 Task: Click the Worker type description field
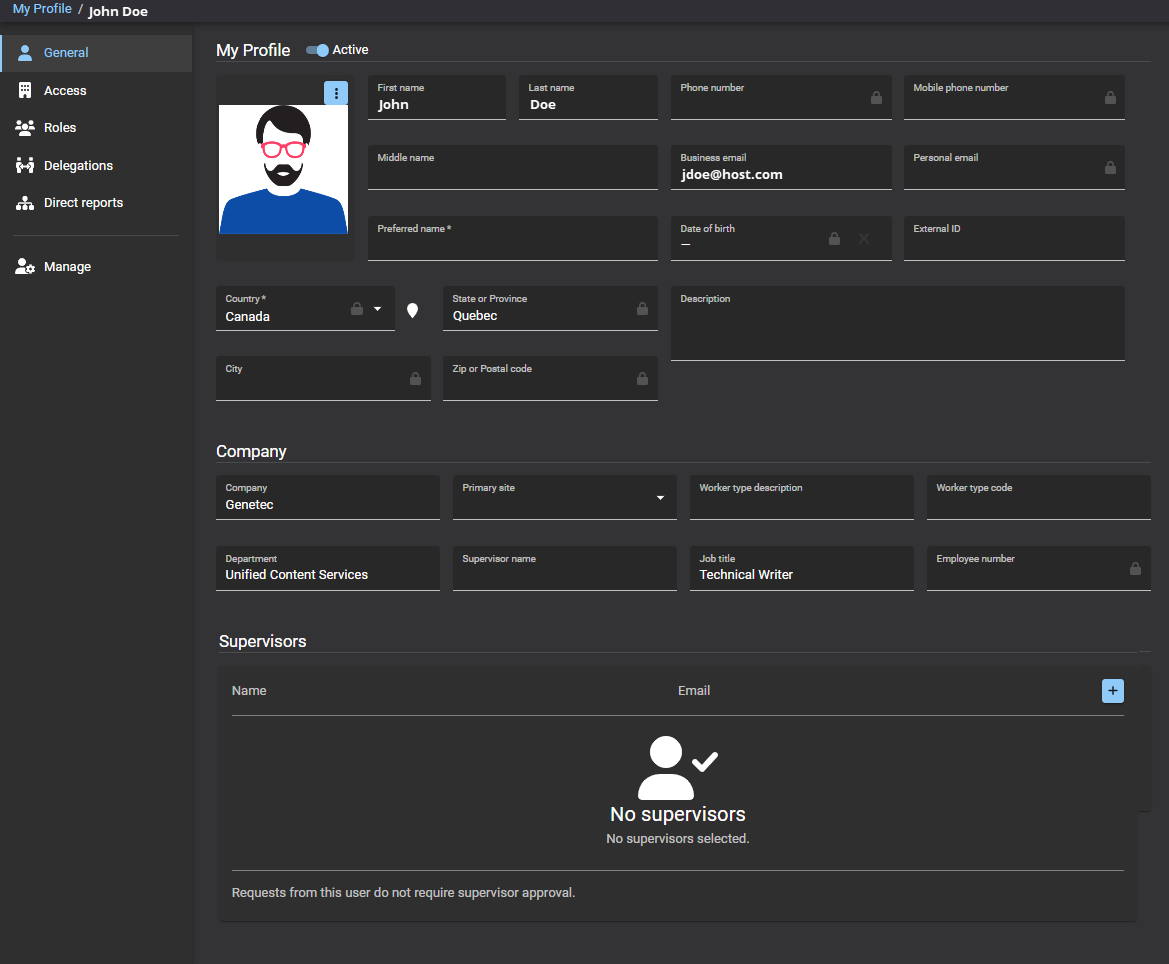(802, 497)
